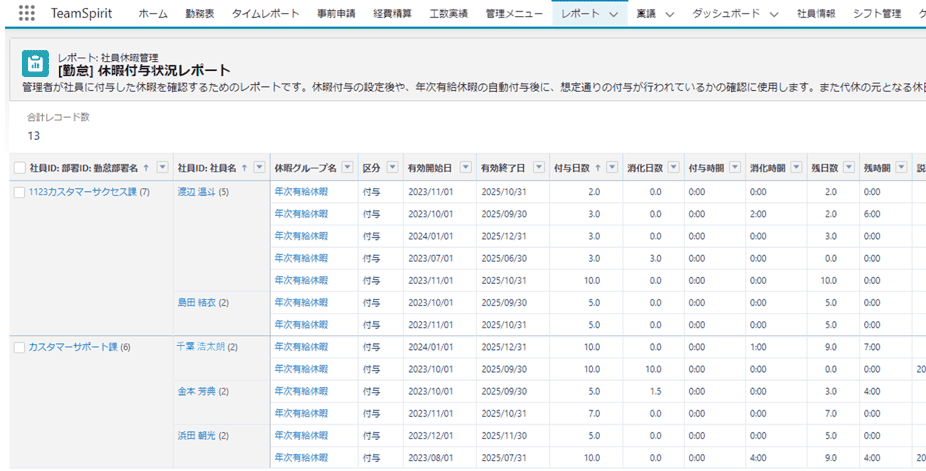The height and width of the screenshot is (471, 926).
Task: Expand the ダッシュボード tab dropdown chevron
Action: 773,14
